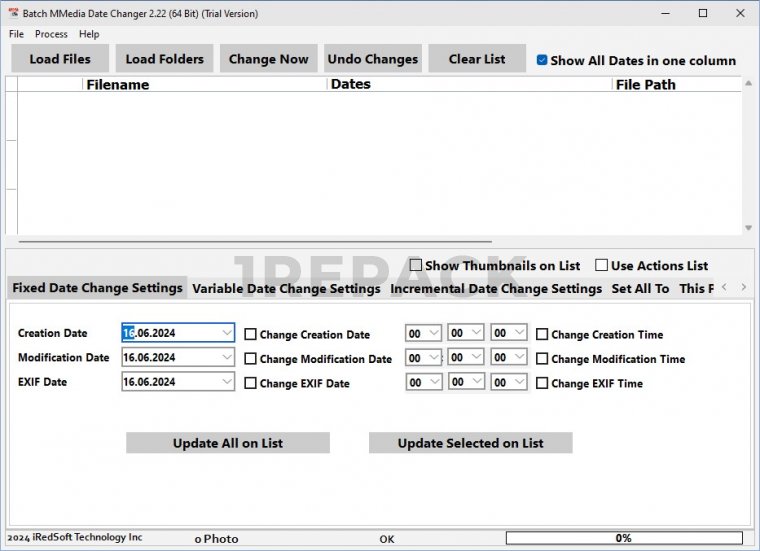The width and height of the screenshot is (760, 551).
Task: Open the Creation Time hours dropdown
Action: [x=434, y=332]
